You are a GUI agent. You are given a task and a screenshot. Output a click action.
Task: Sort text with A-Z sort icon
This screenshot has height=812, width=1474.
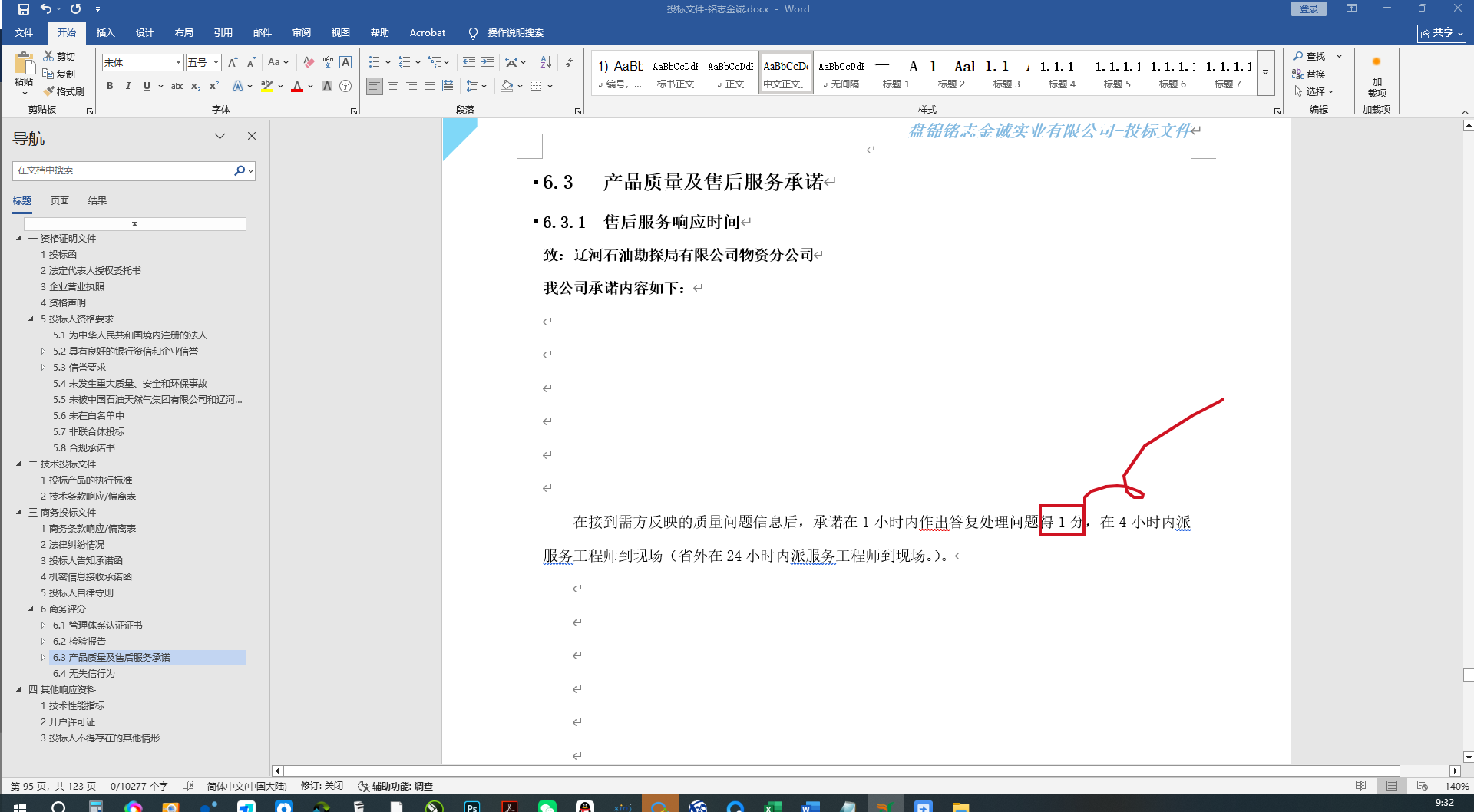coord(546,62)
